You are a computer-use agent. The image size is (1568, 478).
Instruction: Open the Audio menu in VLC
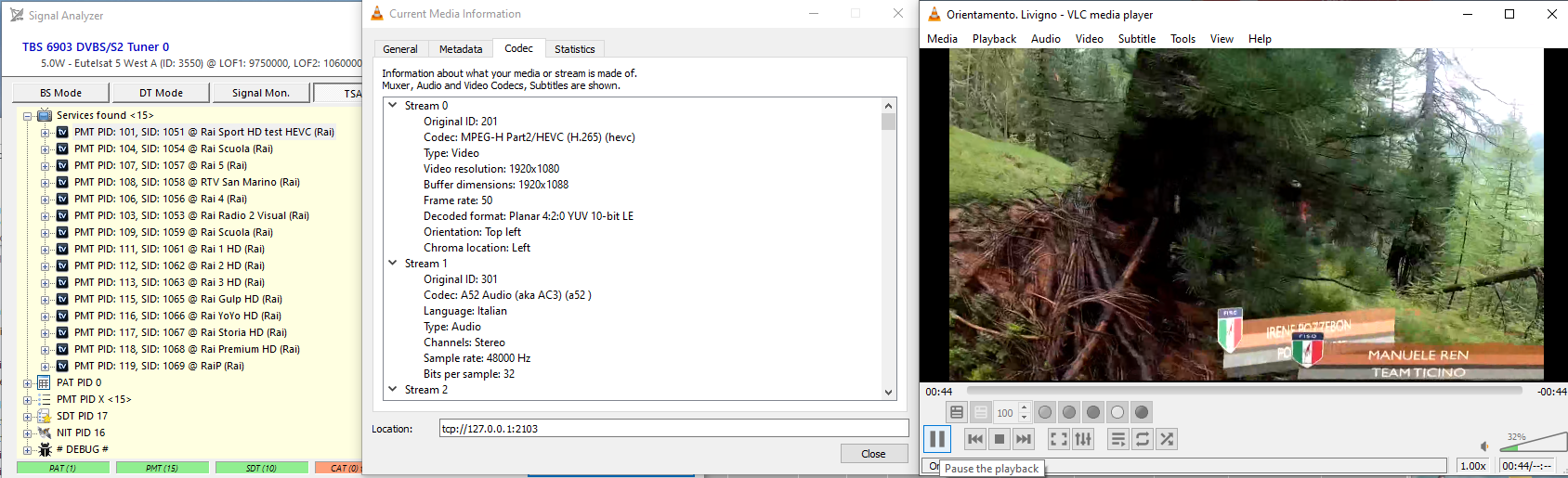point(1045,39)
